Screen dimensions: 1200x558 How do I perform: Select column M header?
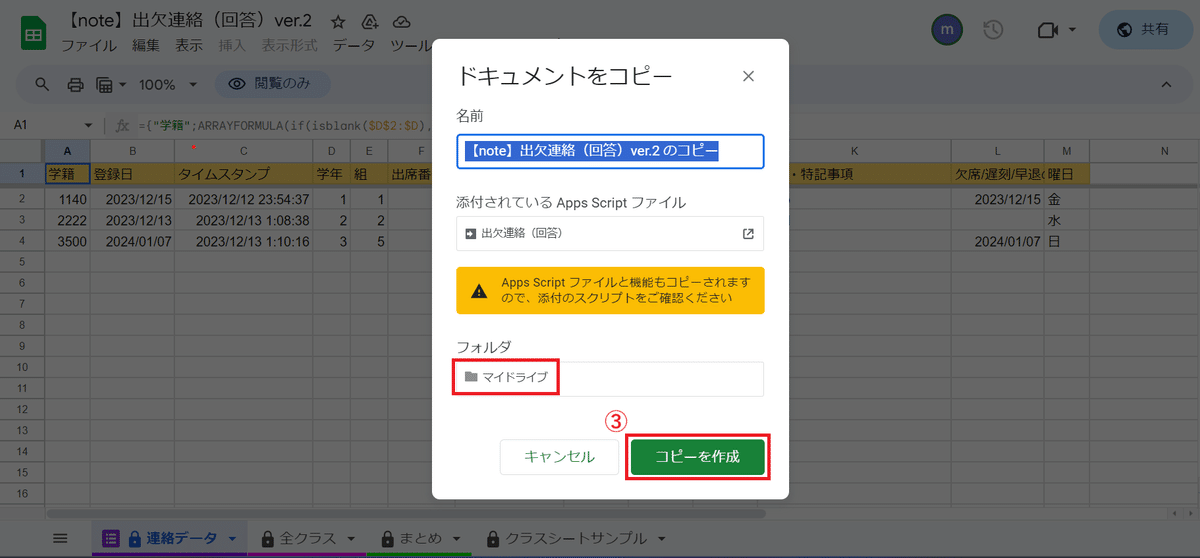(1067, 150)
